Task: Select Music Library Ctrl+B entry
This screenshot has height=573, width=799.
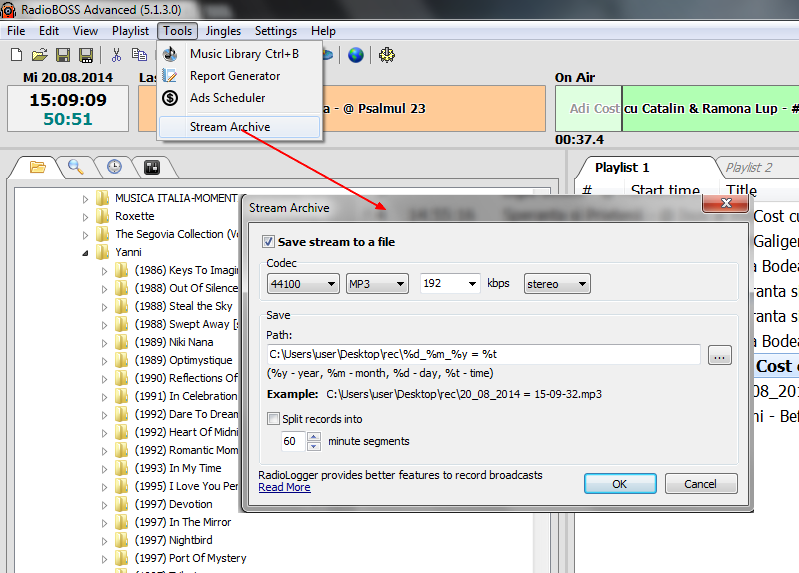Action: [x=239, y=54]
